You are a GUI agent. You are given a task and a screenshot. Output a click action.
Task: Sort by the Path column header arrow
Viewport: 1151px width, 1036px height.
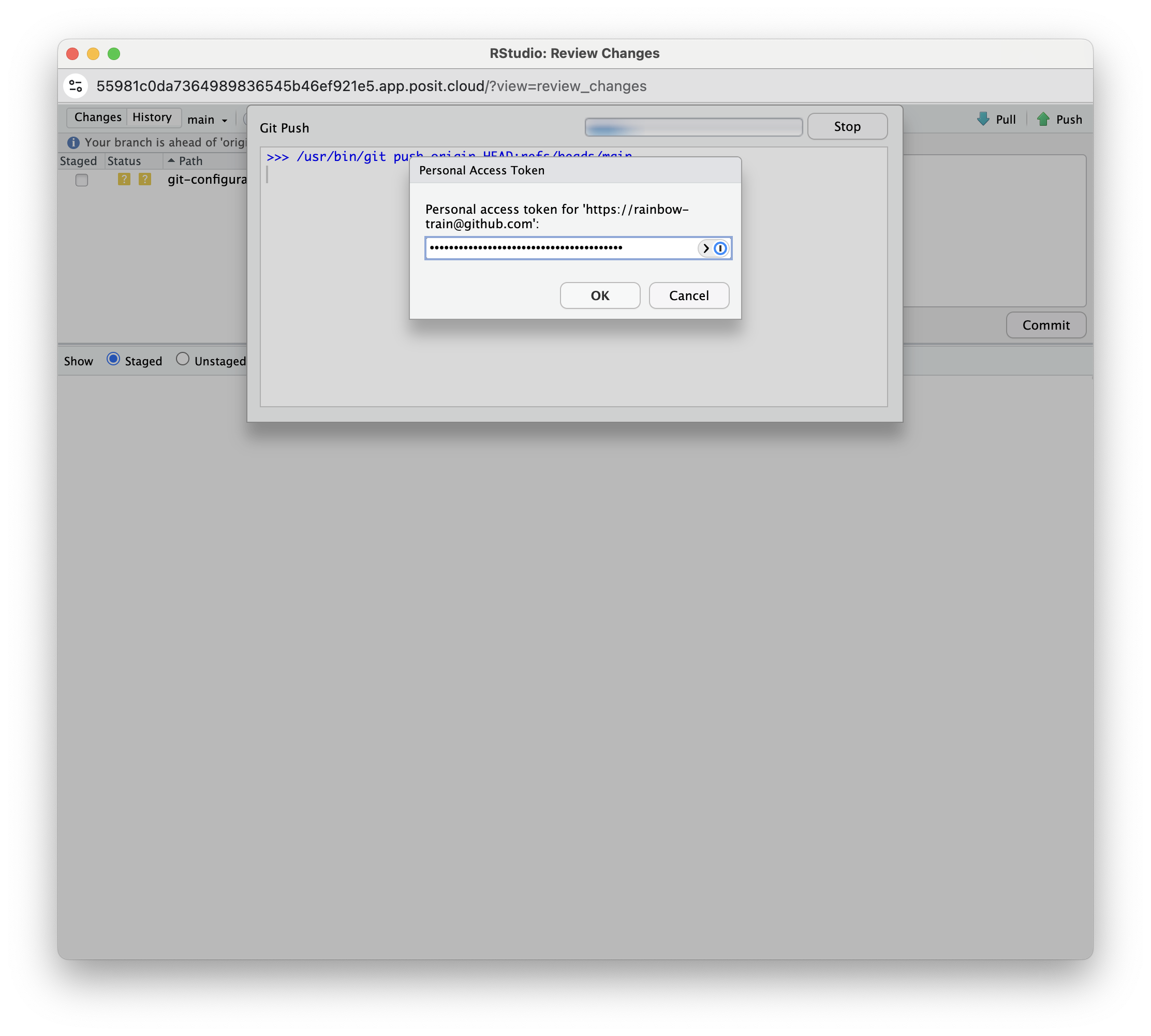coord(171,161)
